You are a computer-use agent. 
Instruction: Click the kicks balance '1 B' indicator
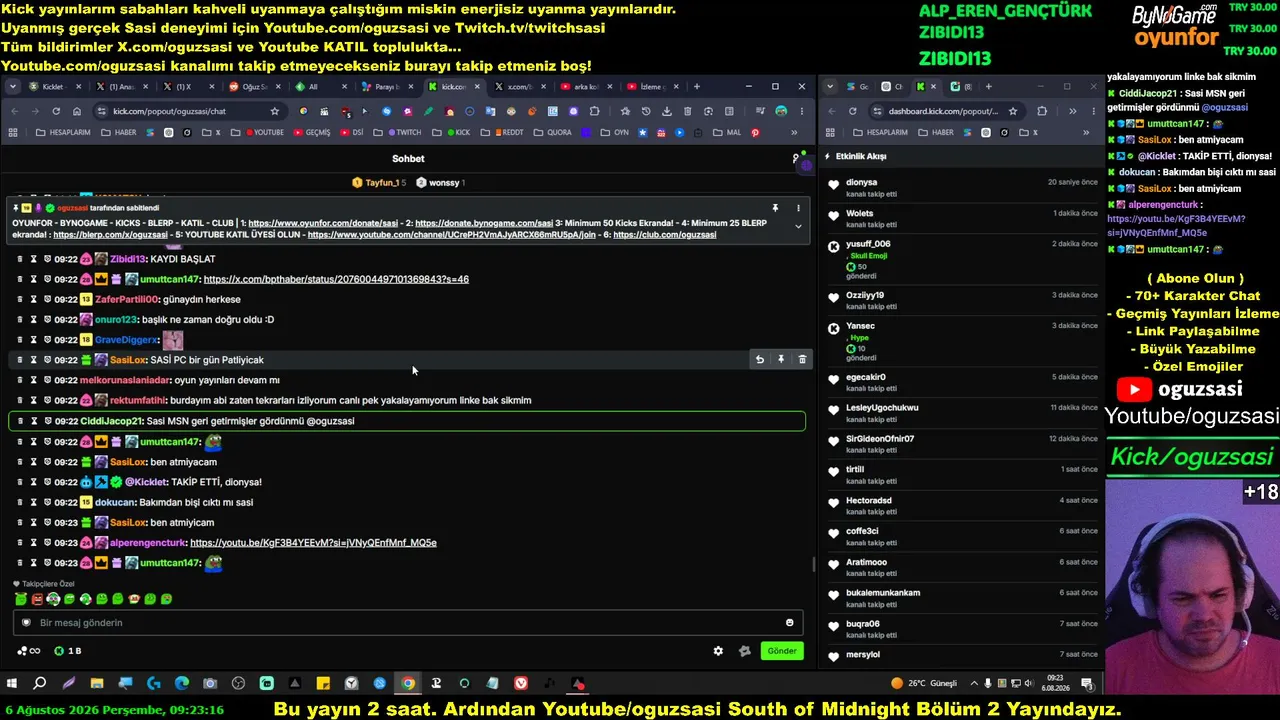point(69,651)
